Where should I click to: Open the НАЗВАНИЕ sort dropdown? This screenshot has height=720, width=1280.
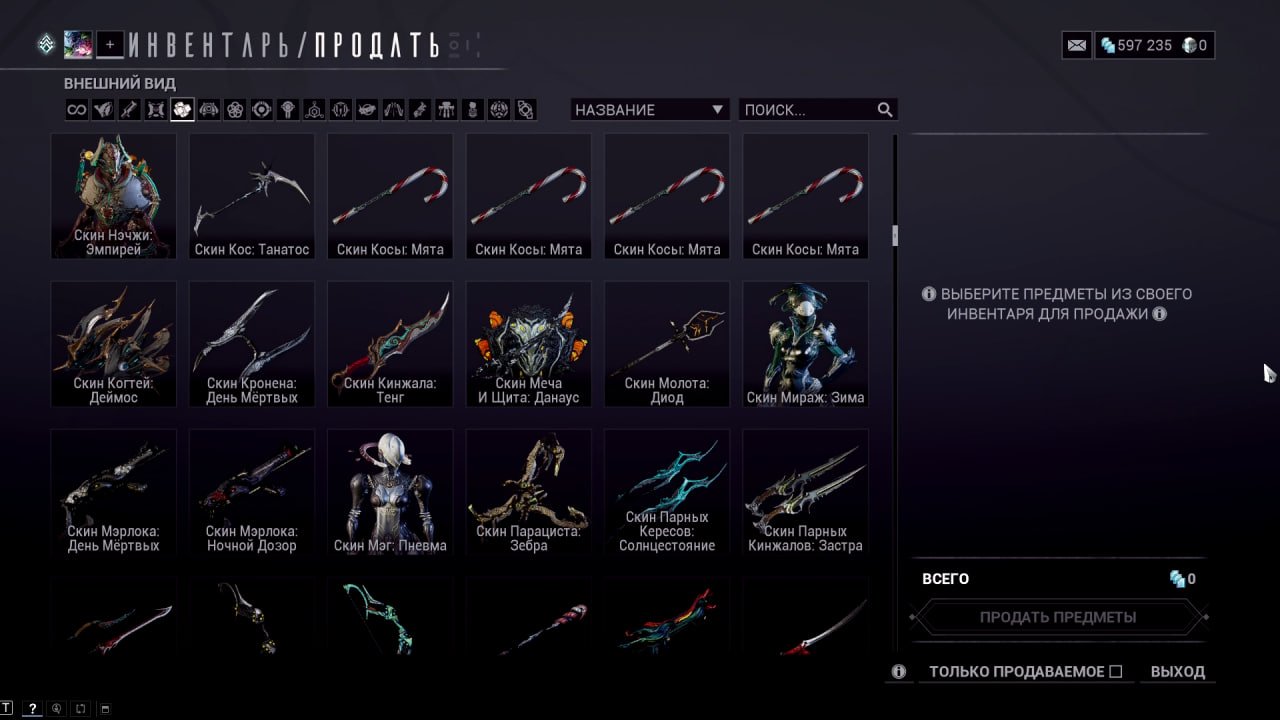(650, 110)
